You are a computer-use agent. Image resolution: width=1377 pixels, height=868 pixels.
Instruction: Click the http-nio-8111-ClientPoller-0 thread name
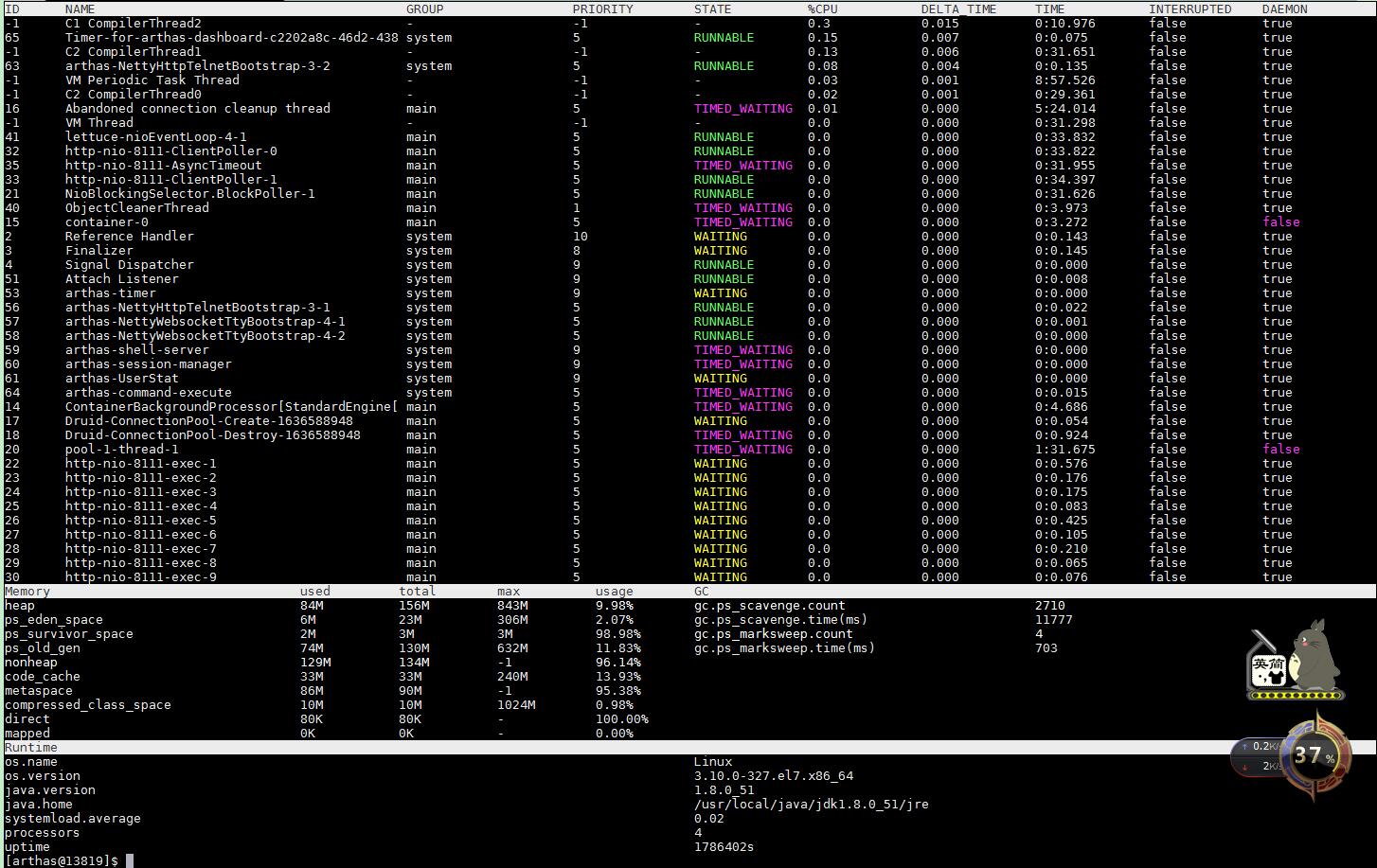(x=171, y=151)
